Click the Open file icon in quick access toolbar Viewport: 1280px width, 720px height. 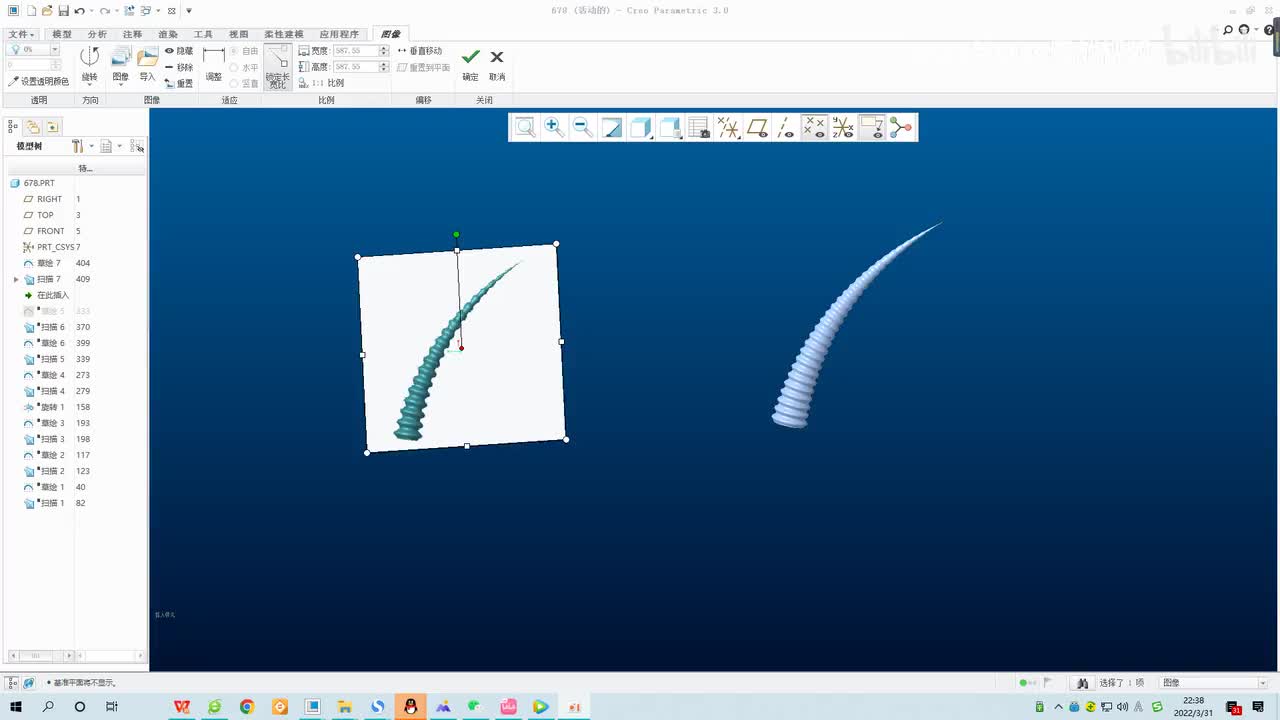[47, 10]
